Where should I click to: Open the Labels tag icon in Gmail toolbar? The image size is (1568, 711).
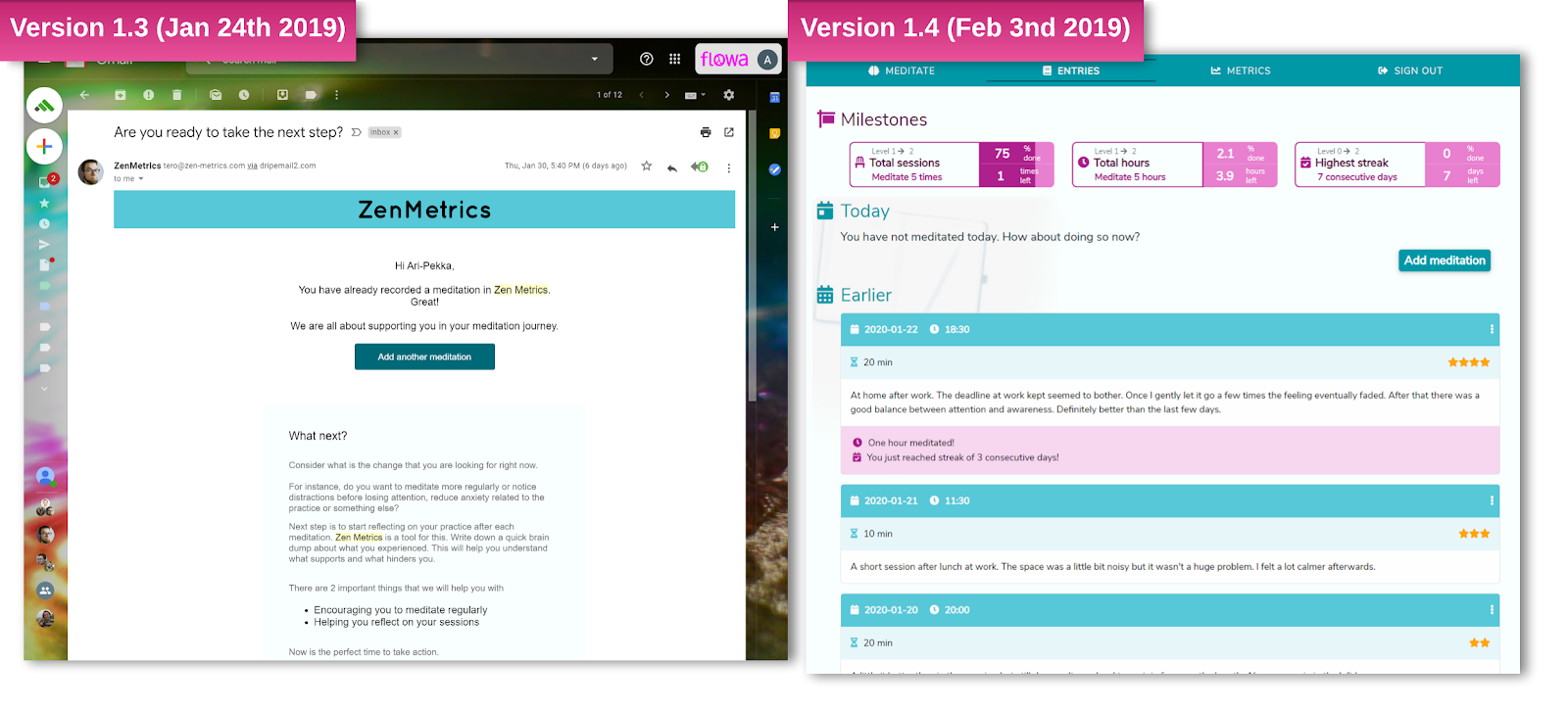311,95
